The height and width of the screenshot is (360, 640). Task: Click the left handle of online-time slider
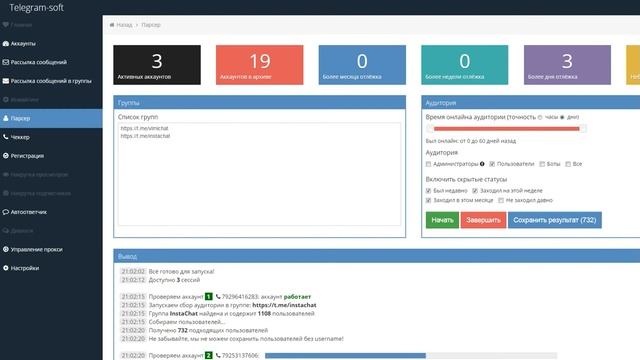430,129
